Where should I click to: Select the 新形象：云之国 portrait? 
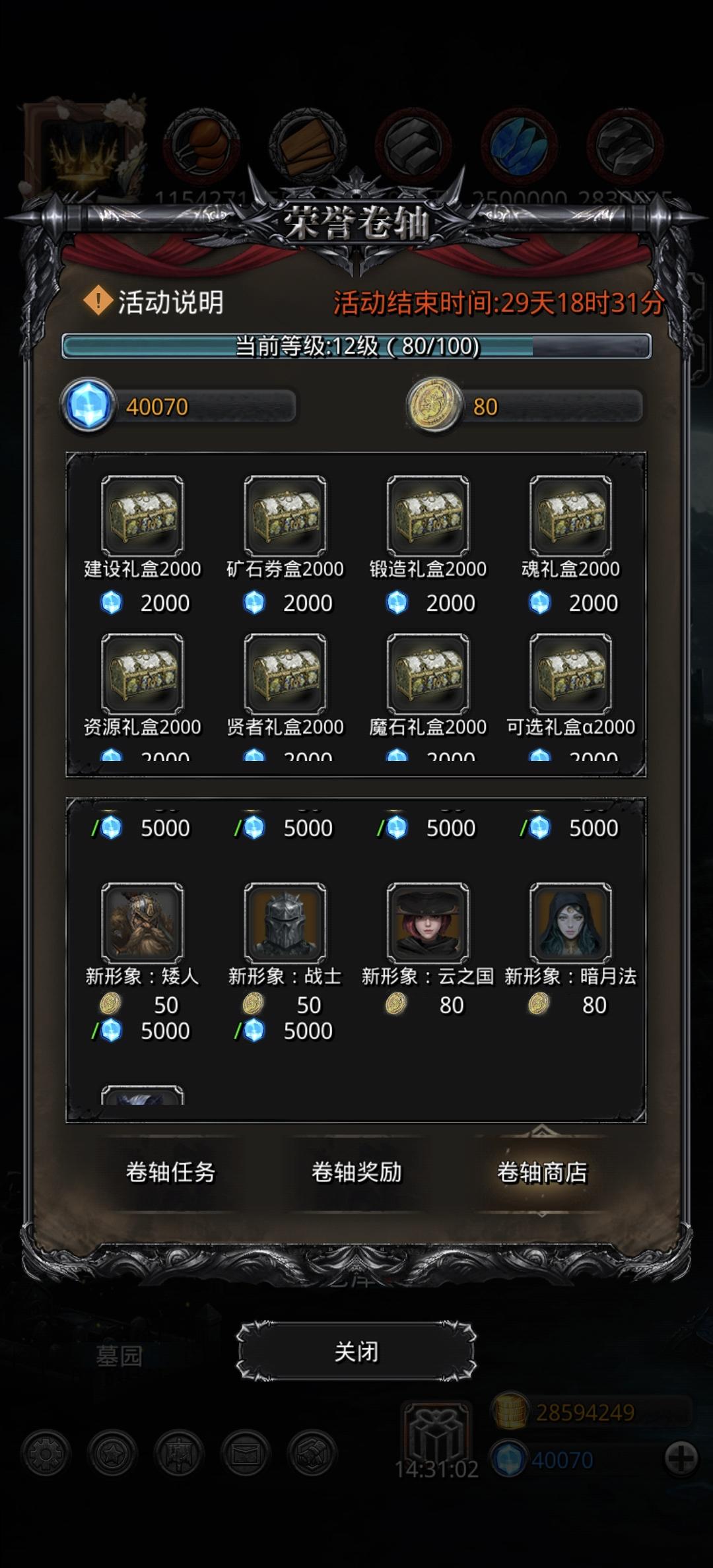[428, 923]
